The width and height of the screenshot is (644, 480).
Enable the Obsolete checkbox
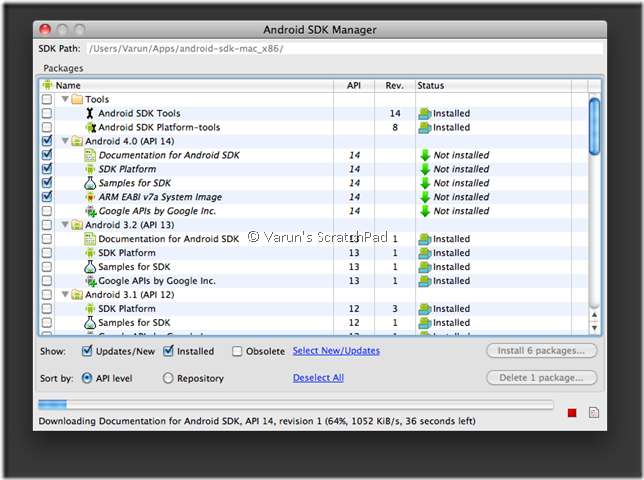[237, 351]
